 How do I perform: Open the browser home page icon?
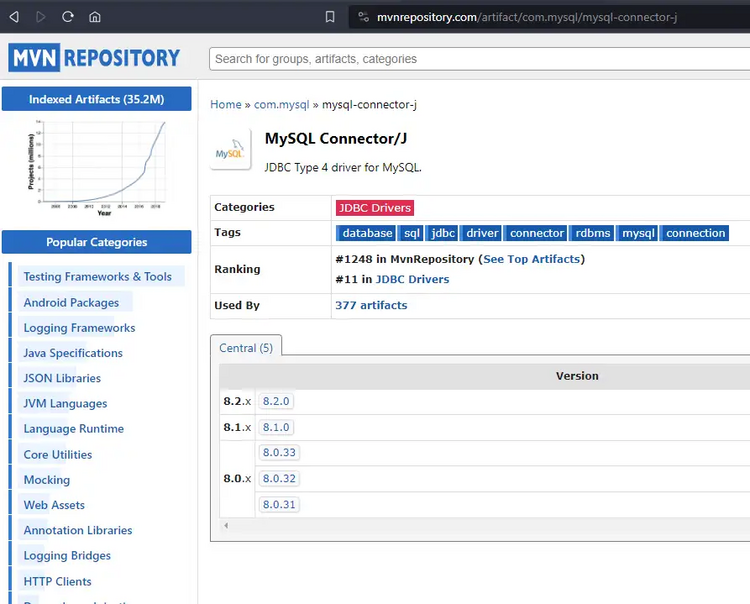click(95, 17)
